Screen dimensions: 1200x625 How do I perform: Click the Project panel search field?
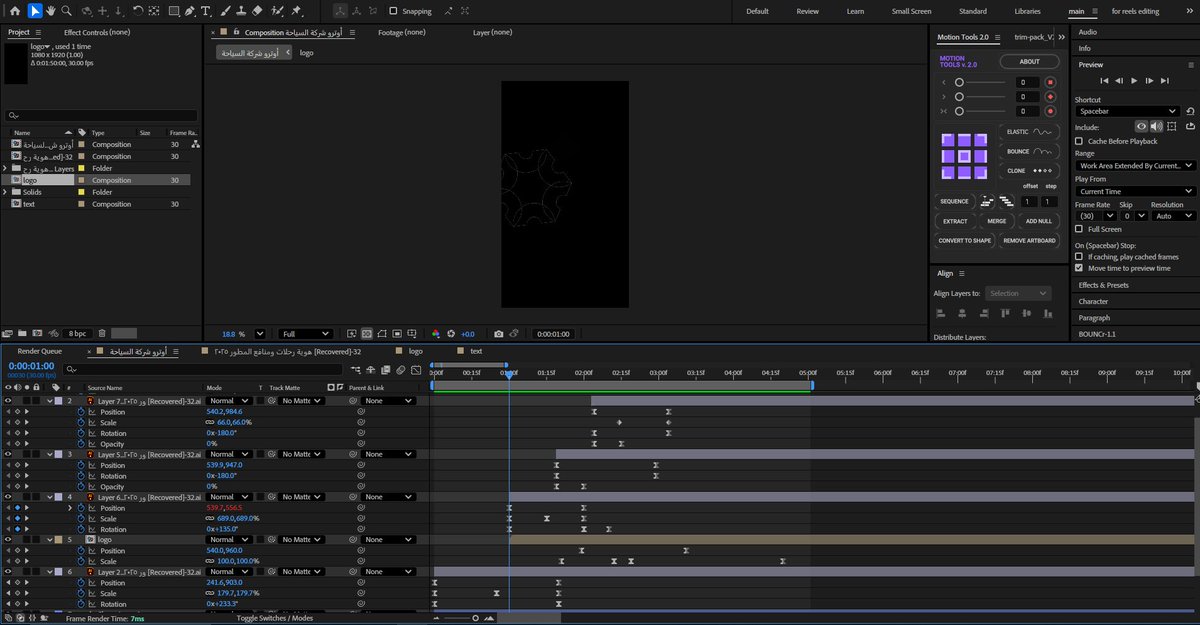100,115
